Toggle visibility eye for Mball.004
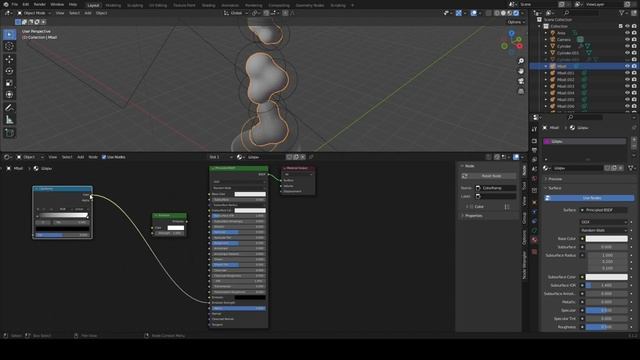The image size is (640, 360). coord(627,93)
